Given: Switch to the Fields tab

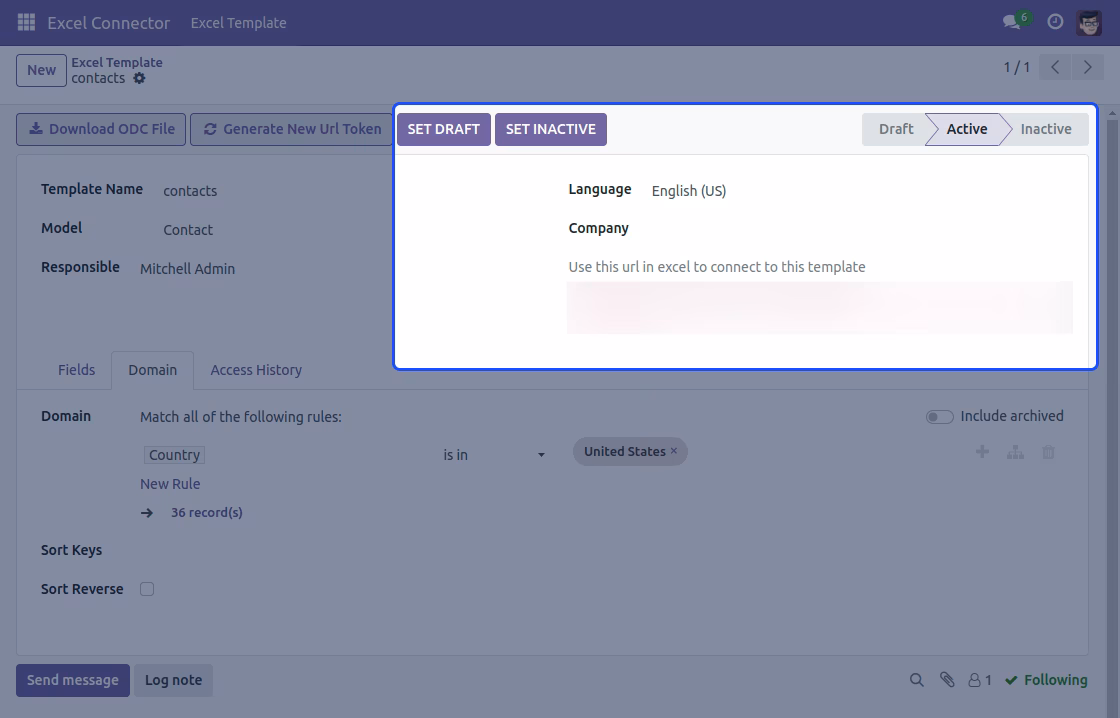Looking at the screenshot, I should [x=76, y=370].
